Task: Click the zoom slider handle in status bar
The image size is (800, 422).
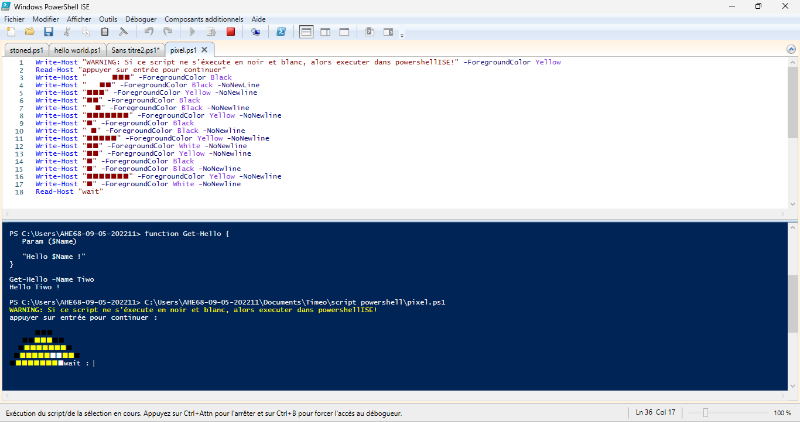Action: [706, 412]
